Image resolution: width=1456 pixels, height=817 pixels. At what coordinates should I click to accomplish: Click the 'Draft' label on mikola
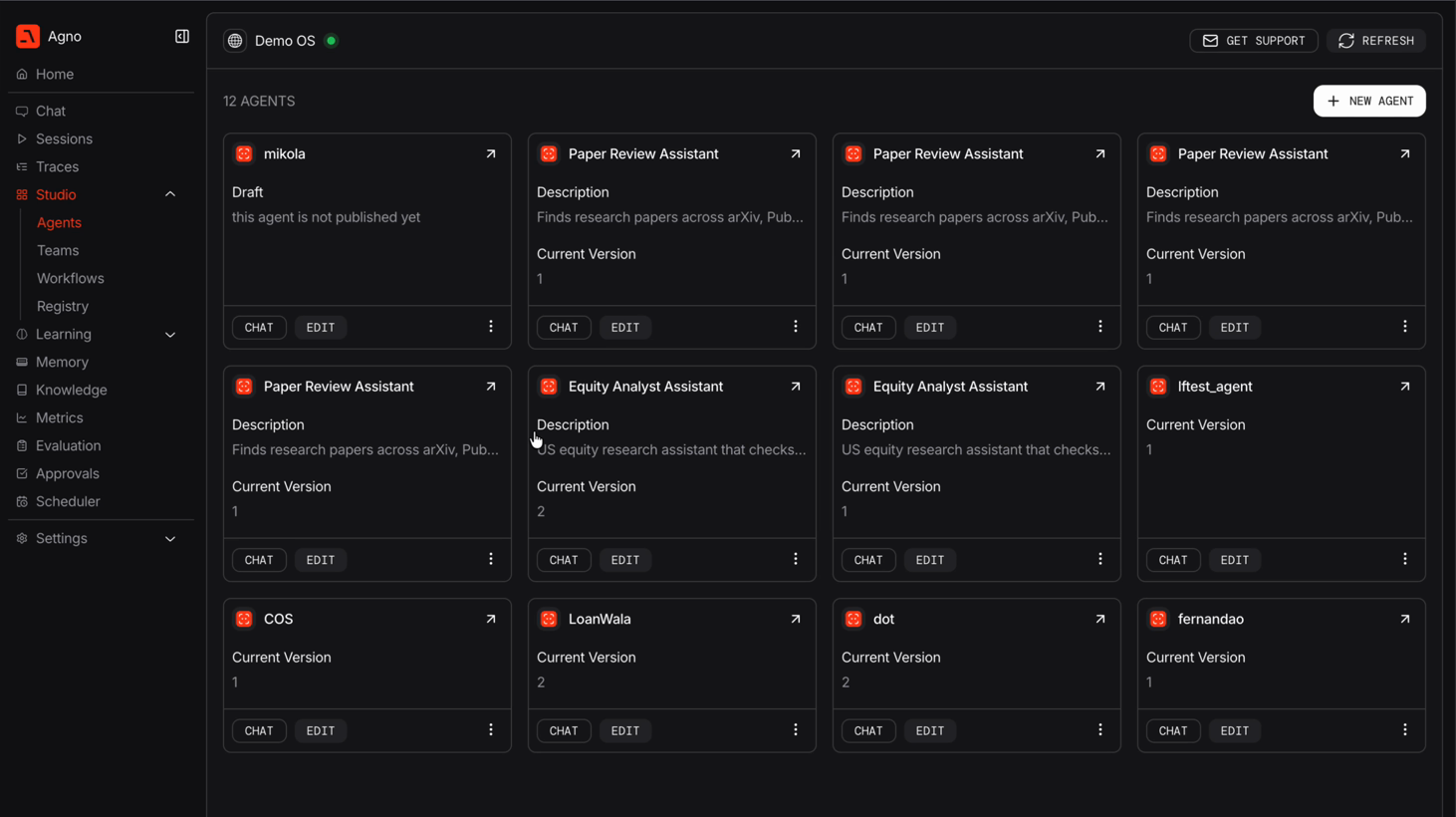click(248, 192)
